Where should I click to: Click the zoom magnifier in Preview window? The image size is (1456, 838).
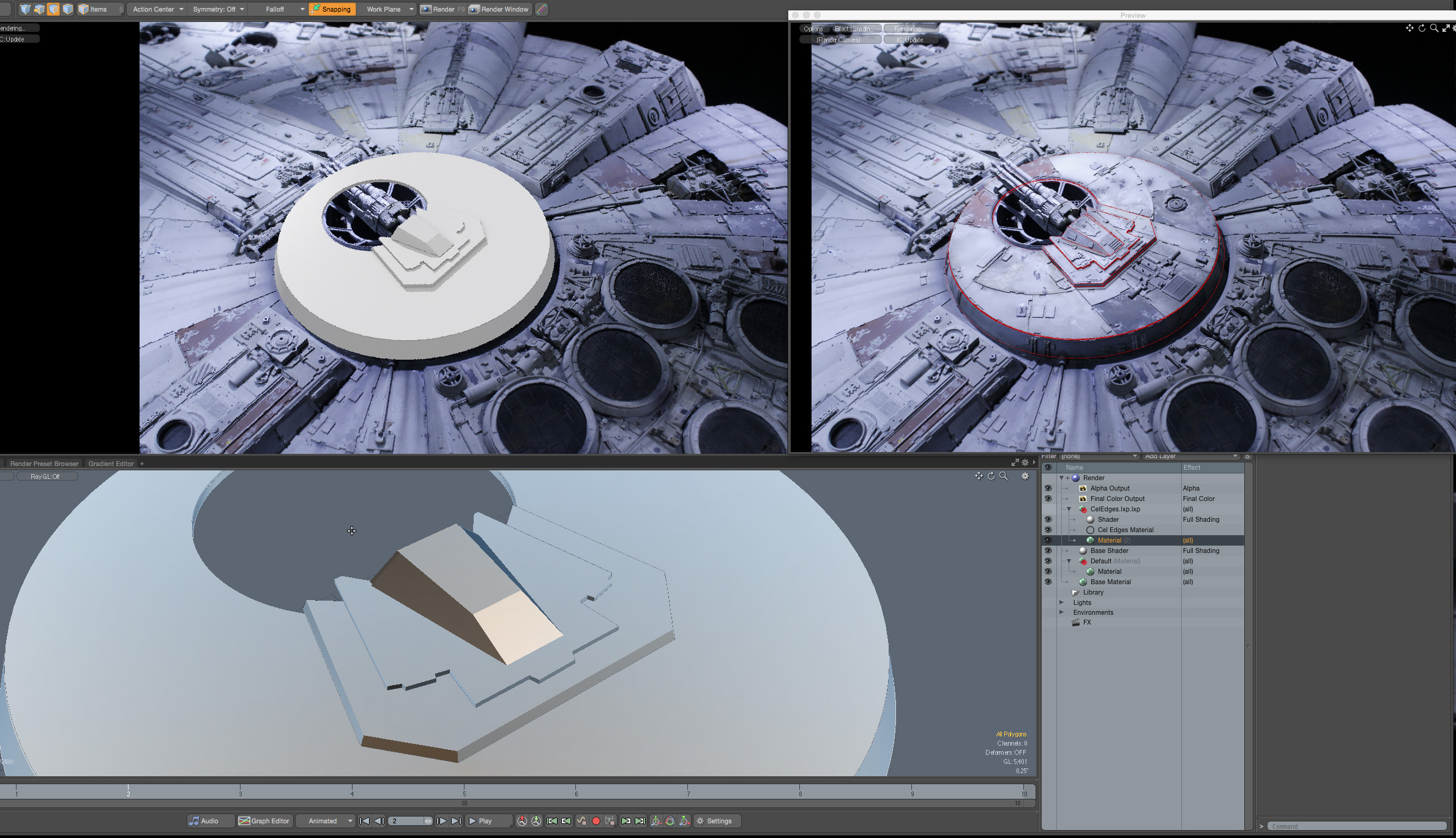(1434, 28)
